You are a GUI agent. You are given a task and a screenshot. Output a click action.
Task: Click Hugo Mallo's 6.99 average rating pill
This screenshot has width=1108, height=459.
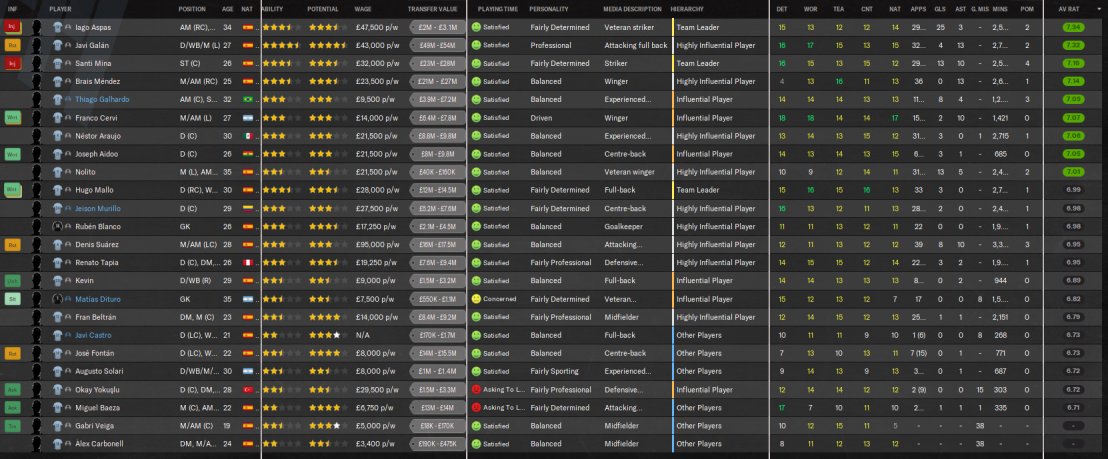1073,190
